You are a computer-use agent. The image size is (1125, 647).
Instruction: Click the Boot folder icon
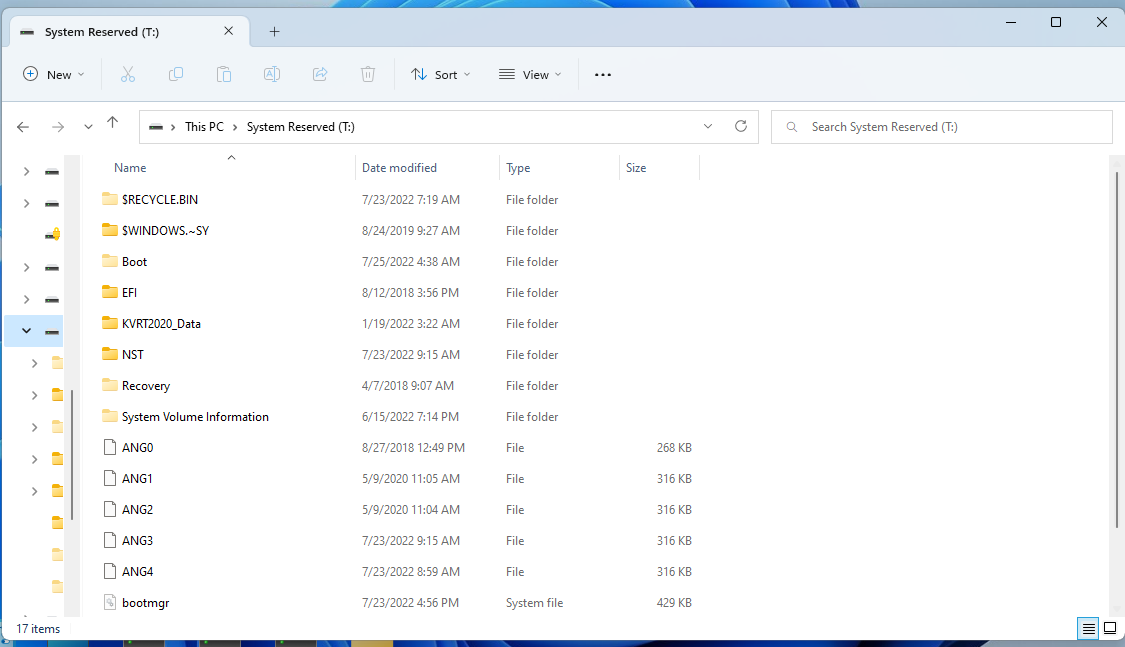110,261
